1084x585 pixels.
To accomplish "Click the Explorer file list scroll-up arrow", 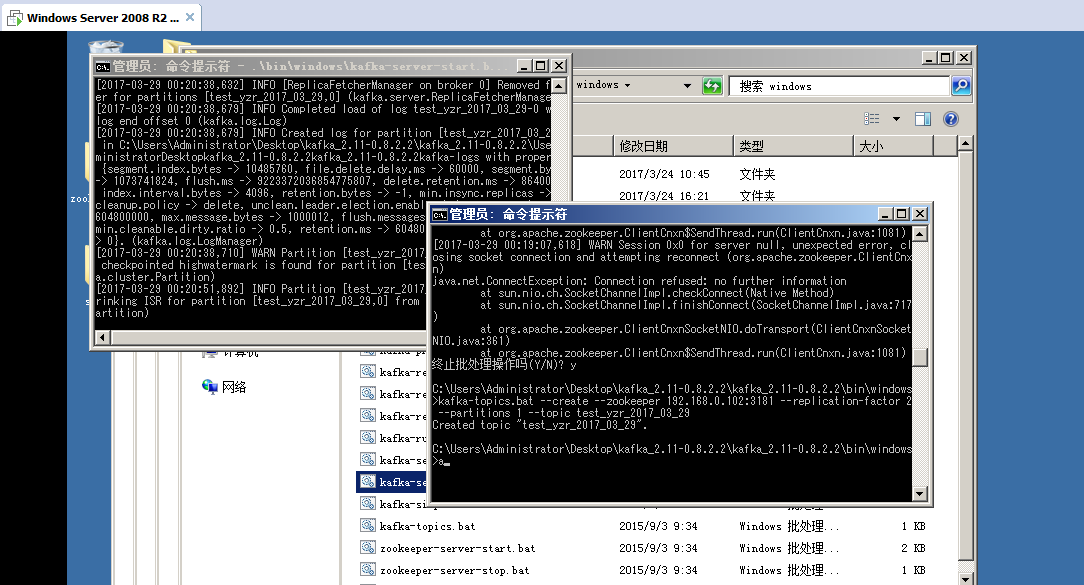I will pos(965,144).
